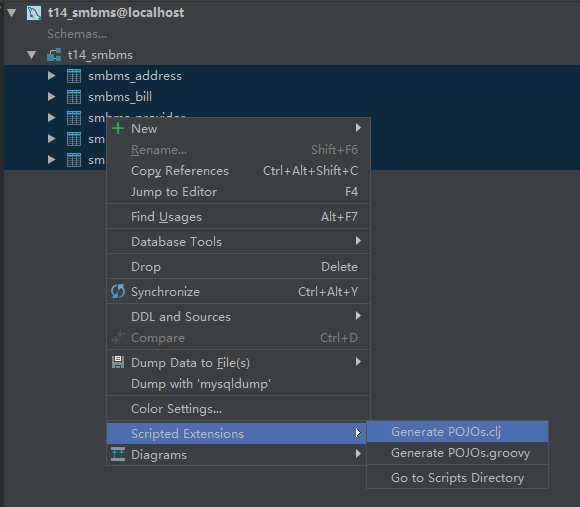The image size is (580, 507).
Task: Click the Dump Data save icon
Action: click(118, 362)
